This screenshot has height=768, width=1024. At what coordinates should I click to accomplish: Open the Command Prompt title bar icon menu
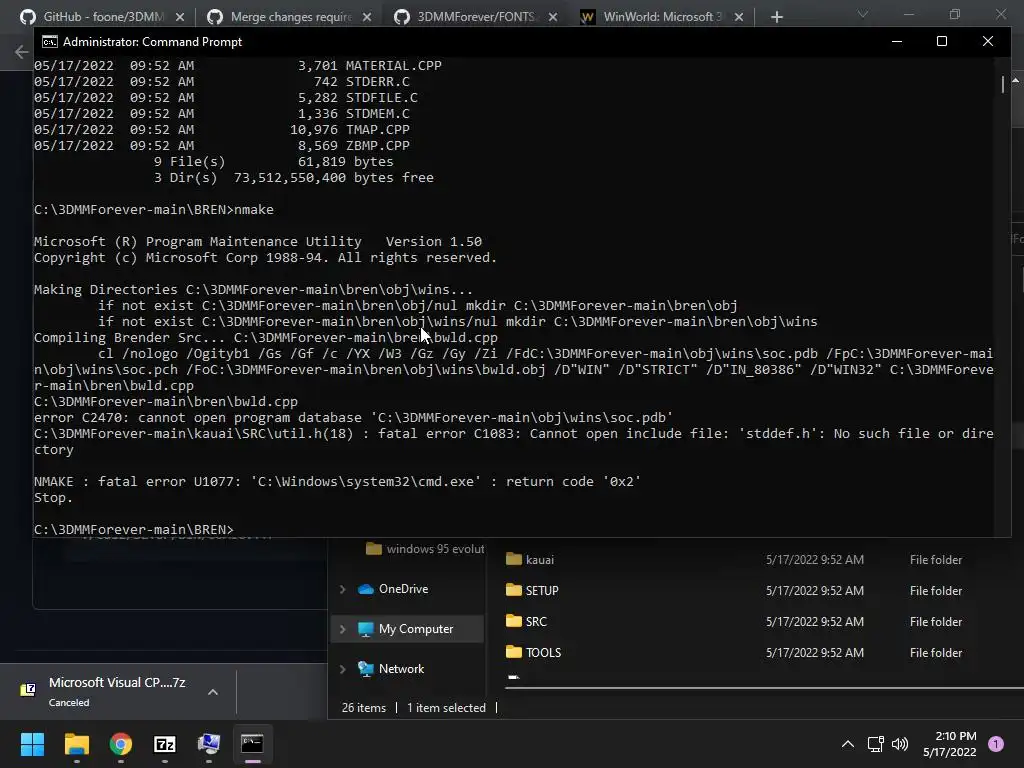(49, 42)
